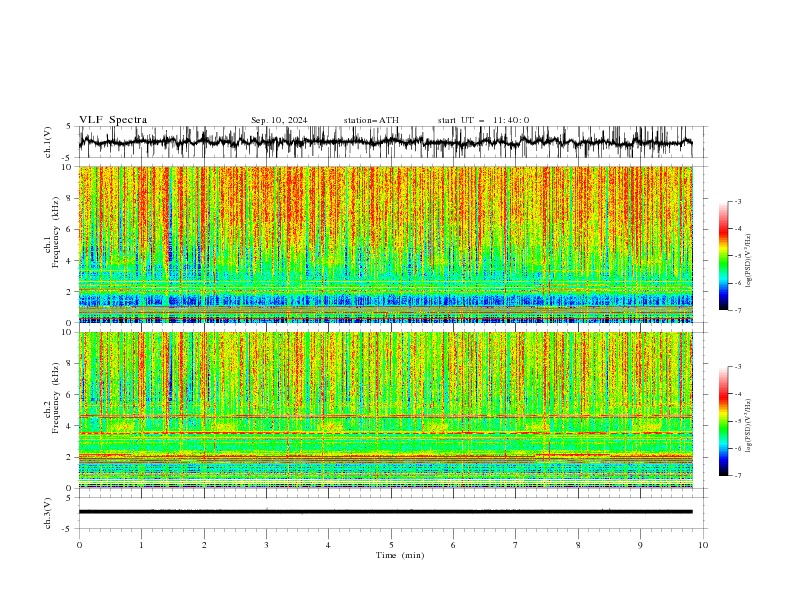Click the "log(PSD)(V²/Hz)" label of the lower colorbar

click(x=748, y=425)
